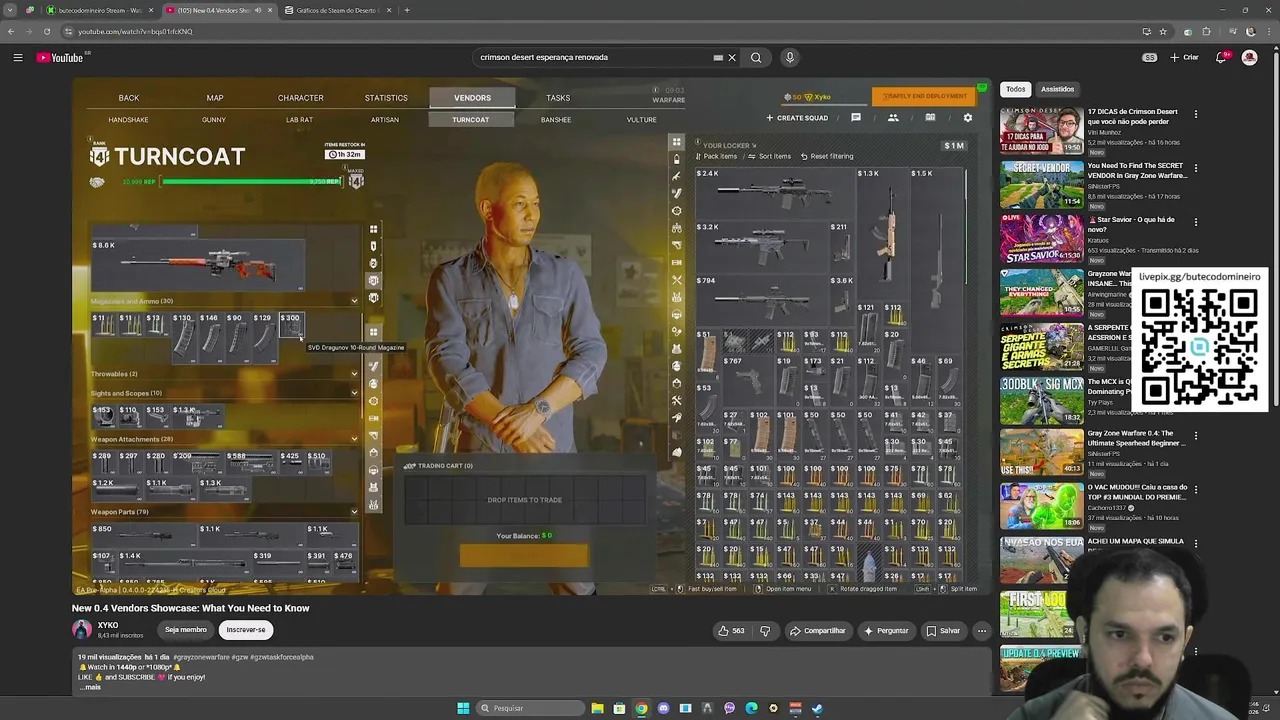
Task: Click the XYKO channel avatar below the video
Action: coord(82,630)
